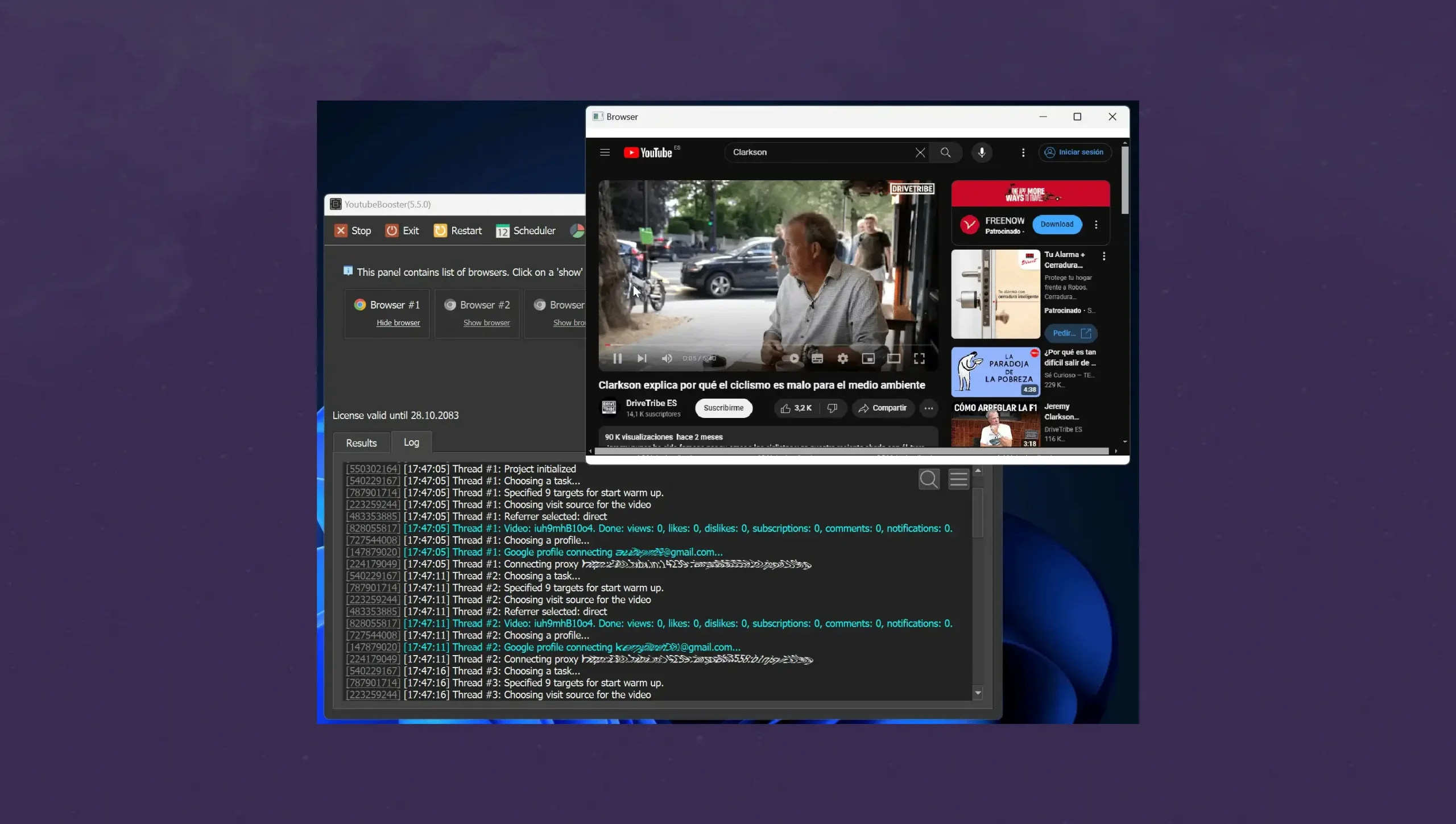
Task: Click the Clarkson search input field
Action: (x=819, y=152)
